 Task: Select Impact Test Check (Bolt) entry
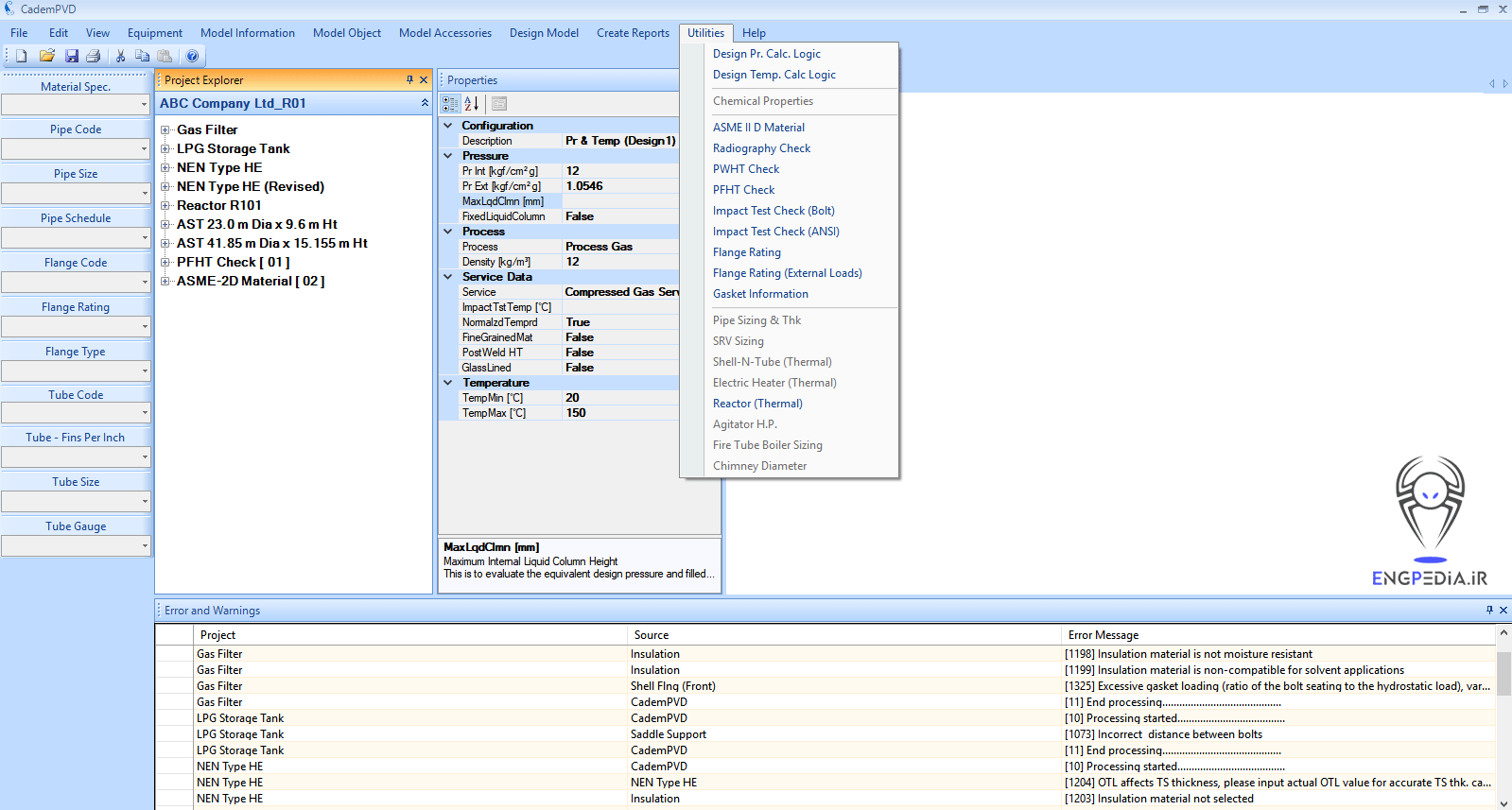(x=773, y=211)
